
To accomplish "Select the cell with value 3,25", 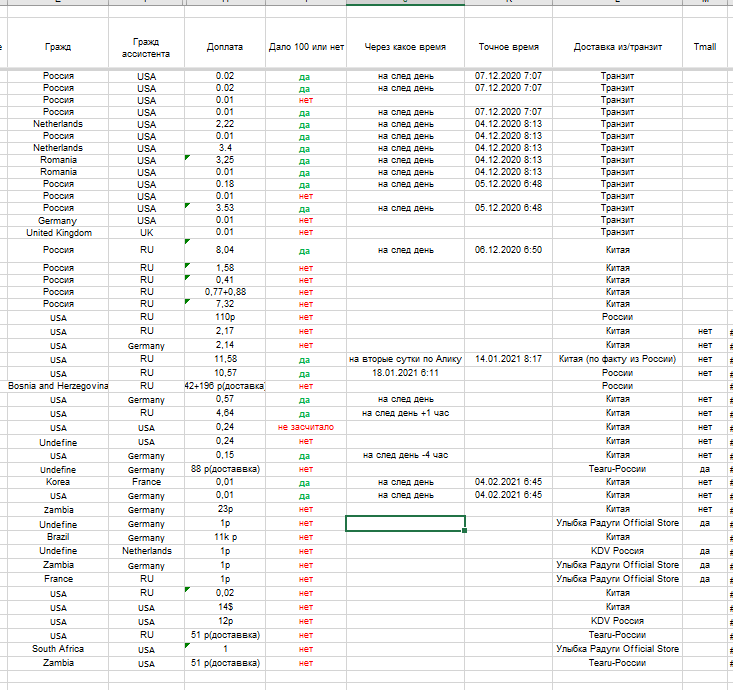I will pyautogui.click(x=225, y=160).
